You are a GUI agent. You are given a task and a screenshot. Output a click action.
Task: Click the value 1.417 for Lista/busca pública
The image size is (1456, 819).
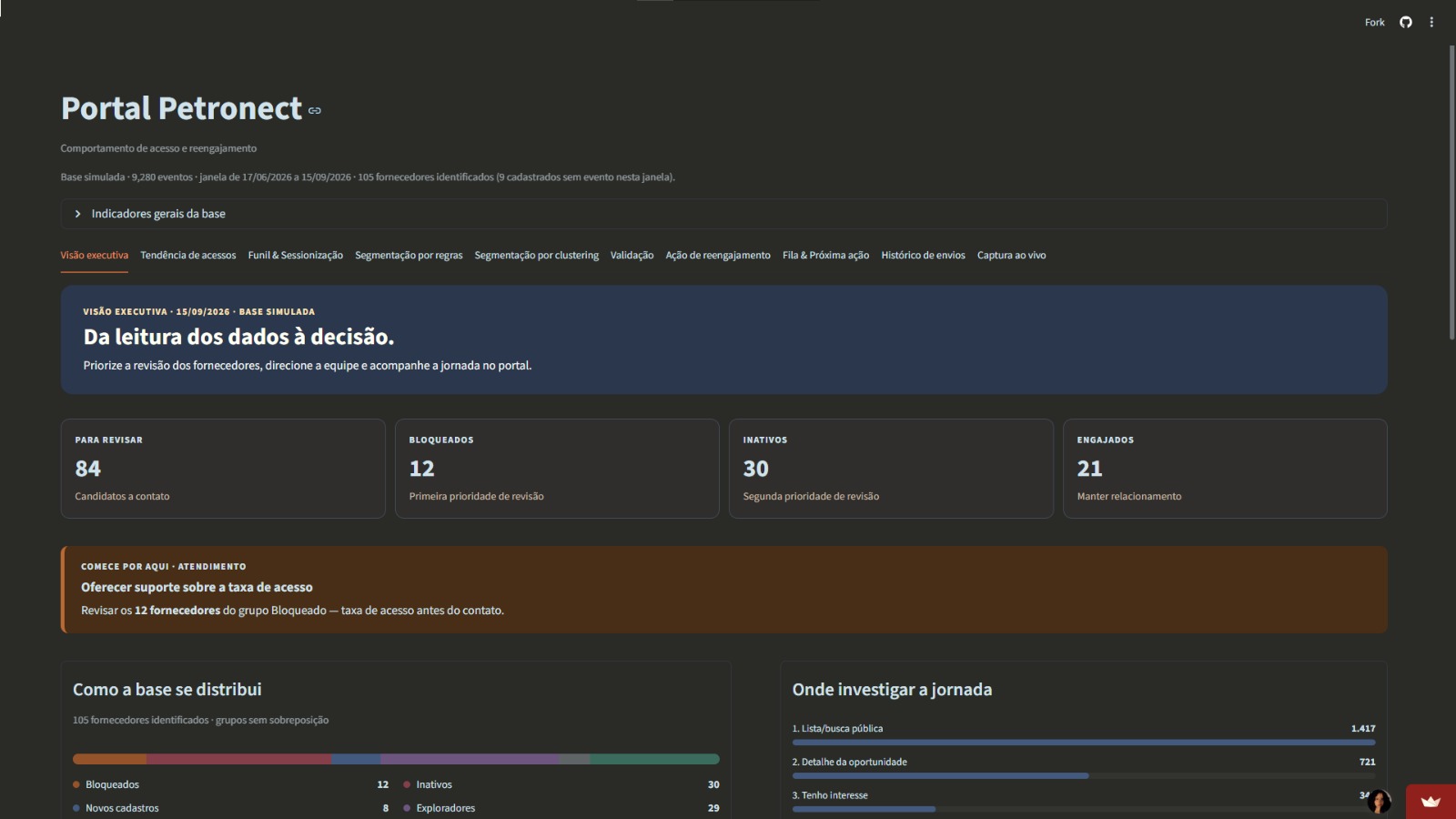pyautogui.click(x=1363, y=729)
